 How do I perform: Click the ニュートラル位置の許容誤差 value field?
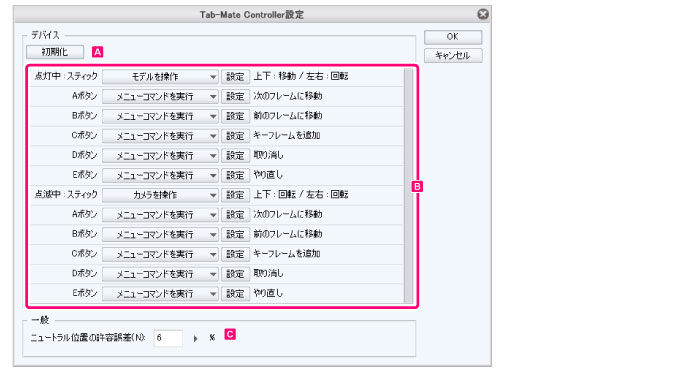168,338
